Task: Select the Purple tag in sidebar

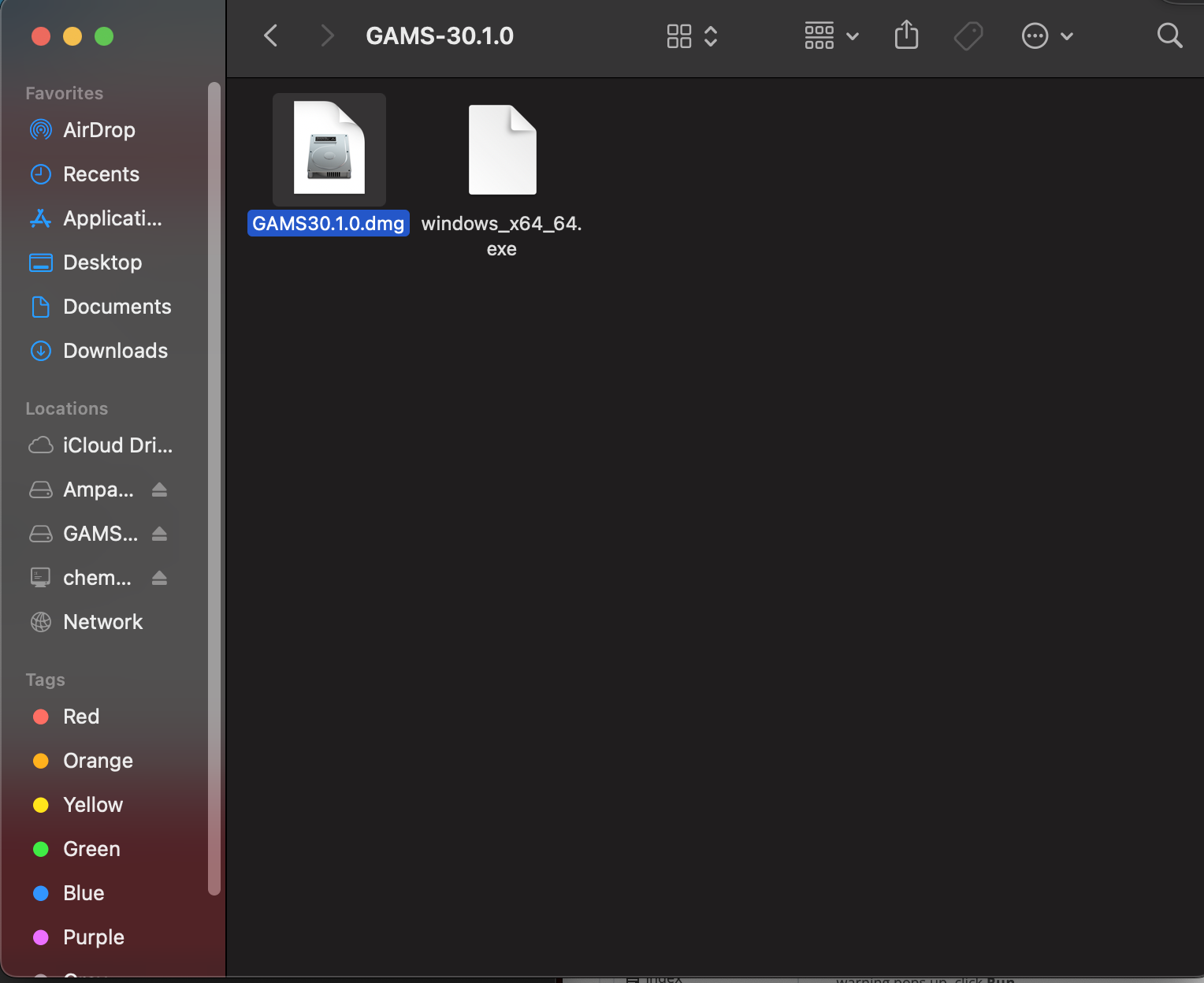Action: (x=94, y=937)
